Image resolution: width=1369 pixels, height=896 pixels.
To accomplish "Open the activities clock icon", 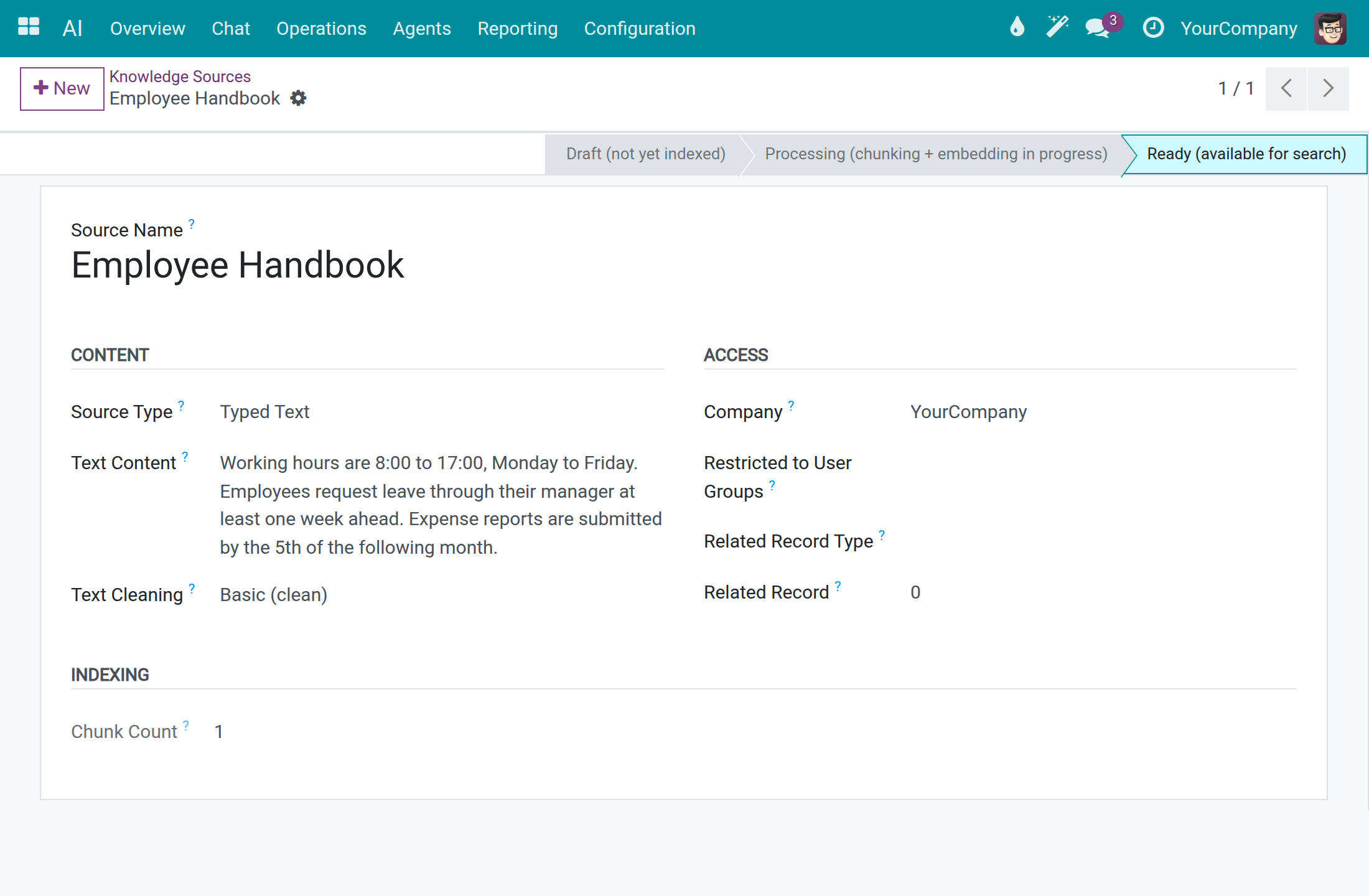I will click(1153, 27).
